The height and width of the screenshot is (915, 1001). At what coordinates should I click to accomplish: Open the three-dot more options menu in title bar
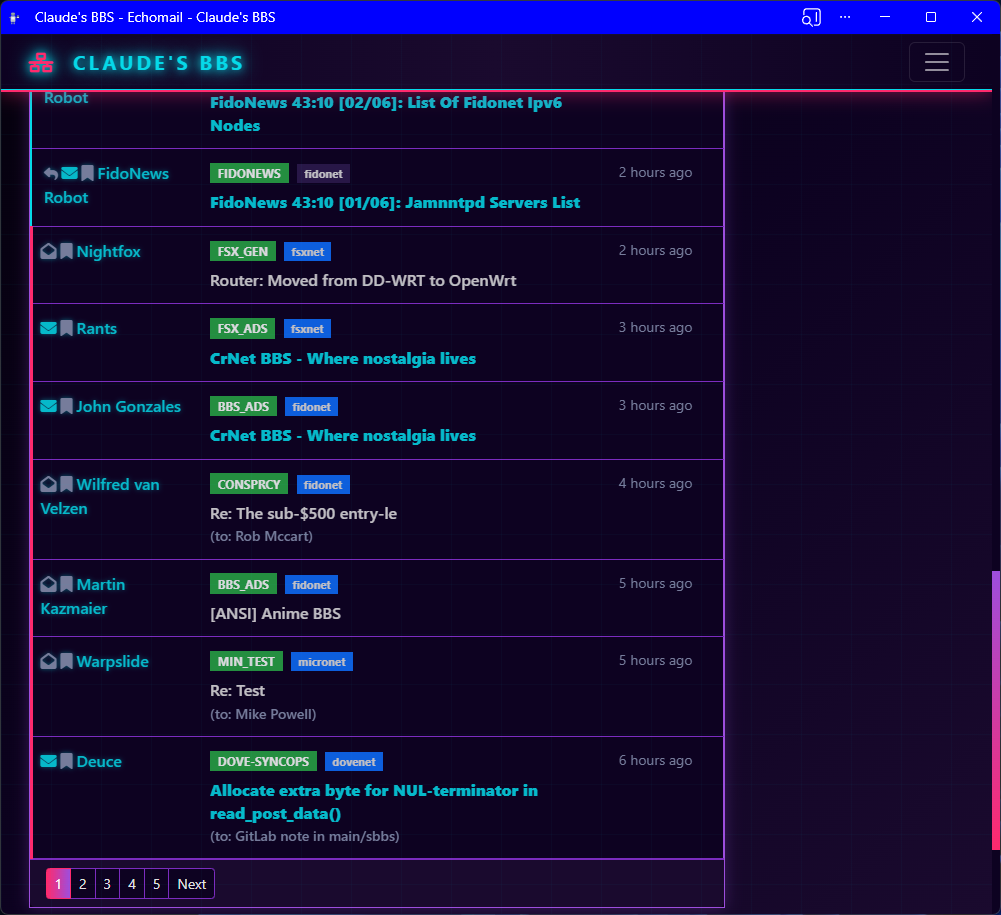845,17
